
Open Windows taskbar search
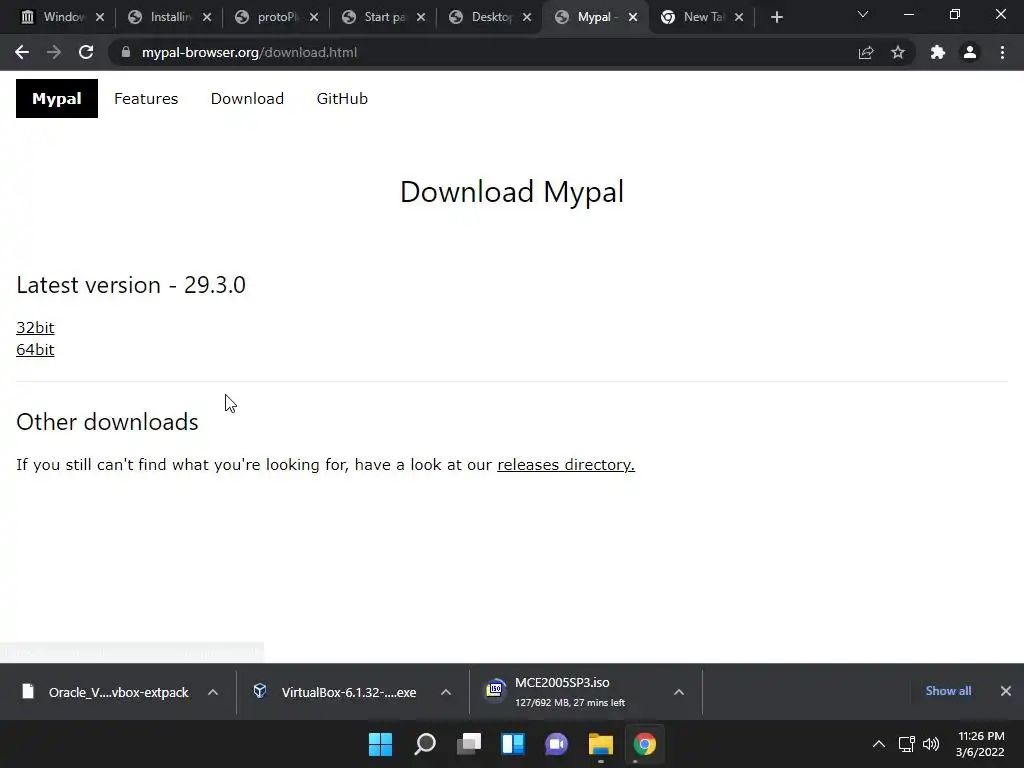point(425,744)
